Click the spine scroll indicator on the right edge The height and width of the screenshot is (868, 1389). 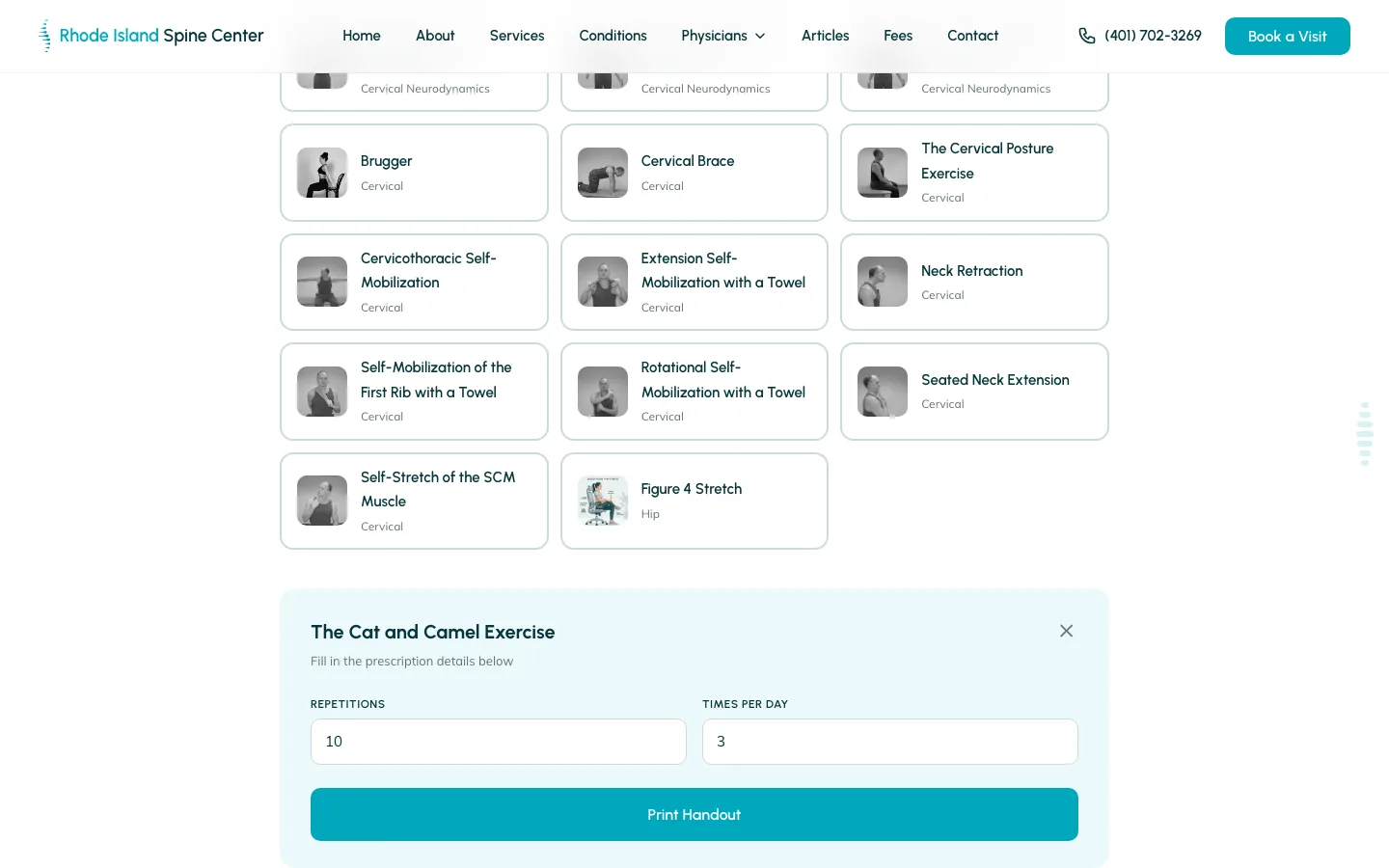click(x=1365, y=434)
